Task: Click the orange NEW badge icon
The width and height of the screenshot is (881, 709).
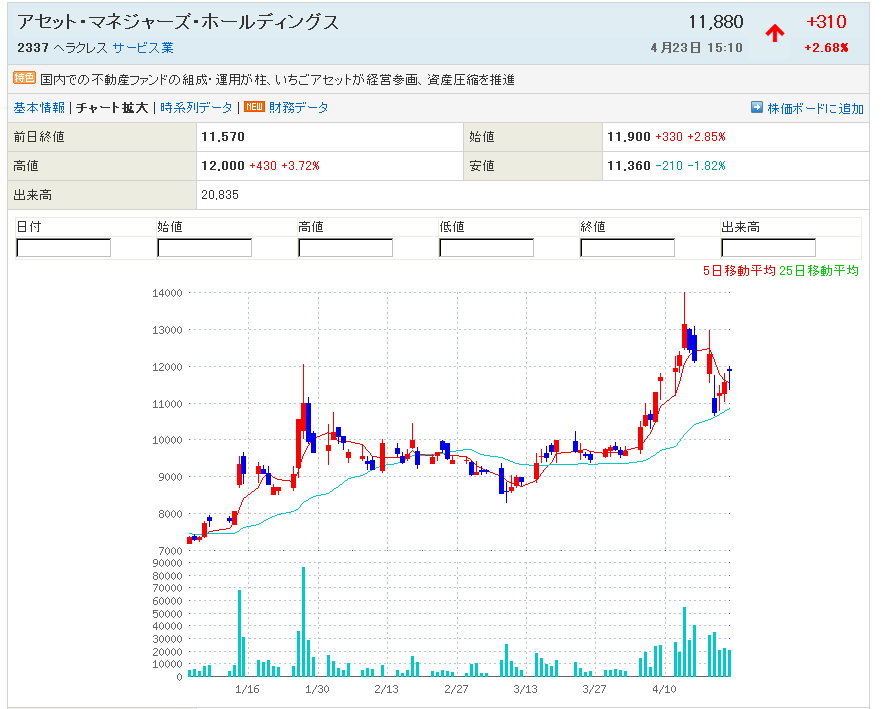Action: 254,107
